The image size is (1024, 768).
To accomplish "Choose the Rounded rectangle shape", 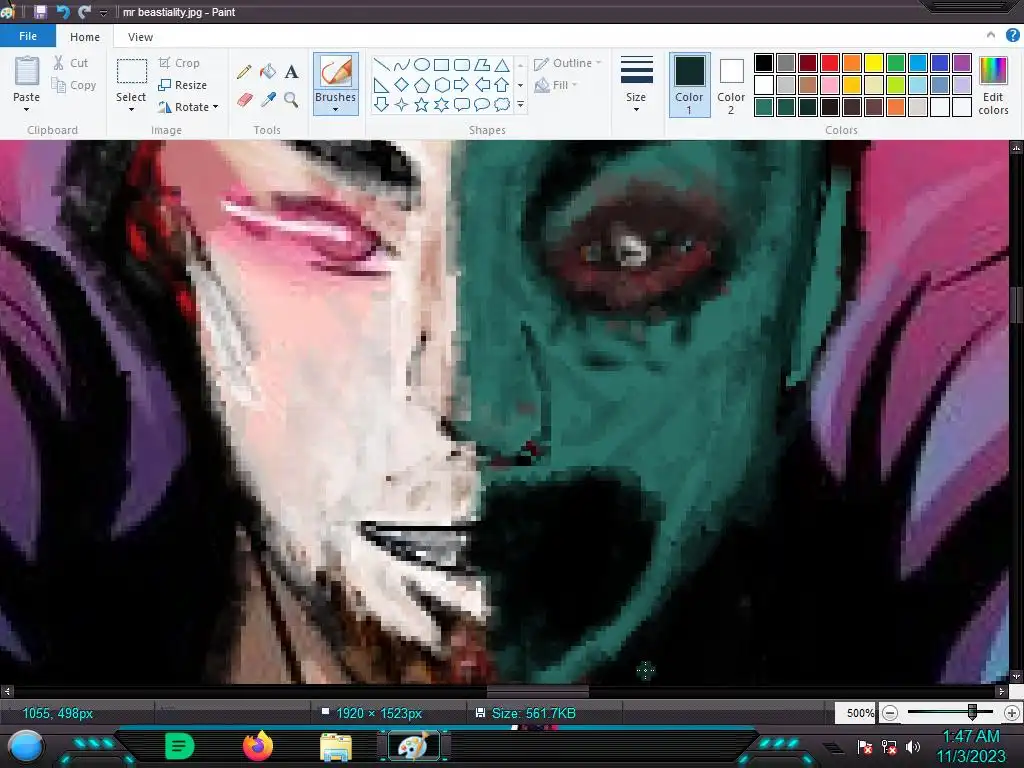I will [x=462, y=65].
